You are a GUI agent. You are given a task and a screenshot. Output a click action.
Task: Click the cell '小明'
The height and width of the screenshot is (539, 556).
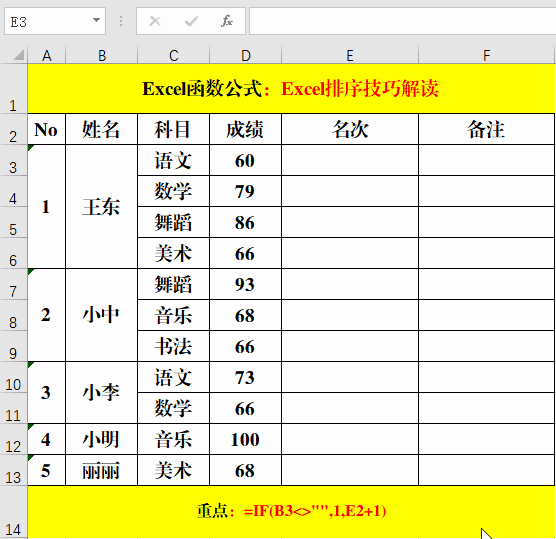point(101,439)
